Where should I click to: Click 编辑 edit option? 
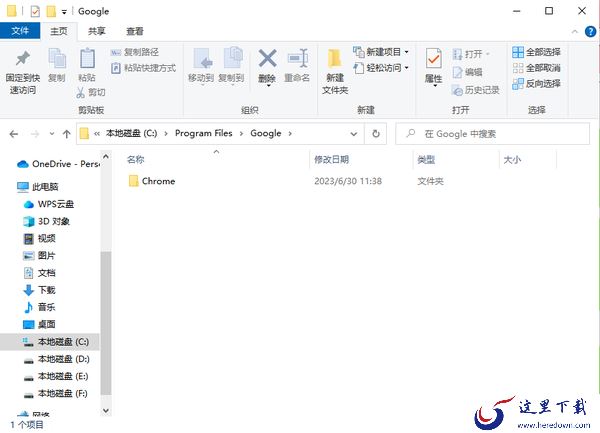click(467, 72)
